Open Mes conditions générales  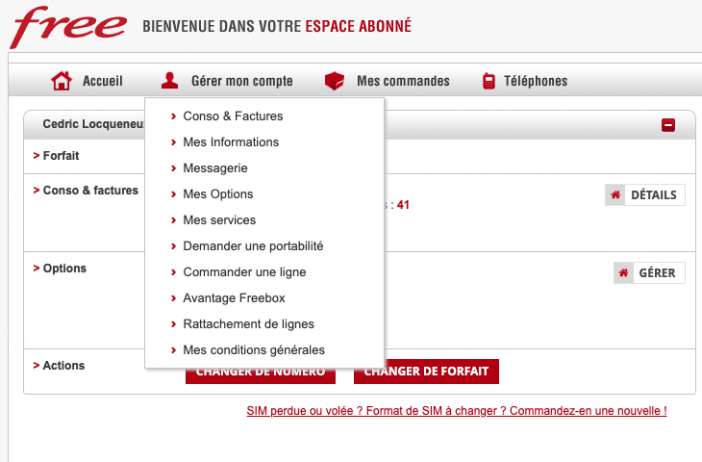click(254, 350)
